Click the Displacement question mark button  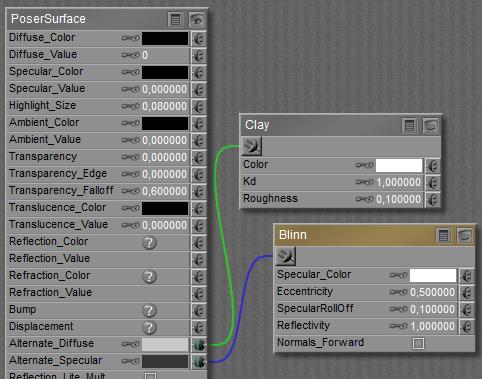point(149,328)
